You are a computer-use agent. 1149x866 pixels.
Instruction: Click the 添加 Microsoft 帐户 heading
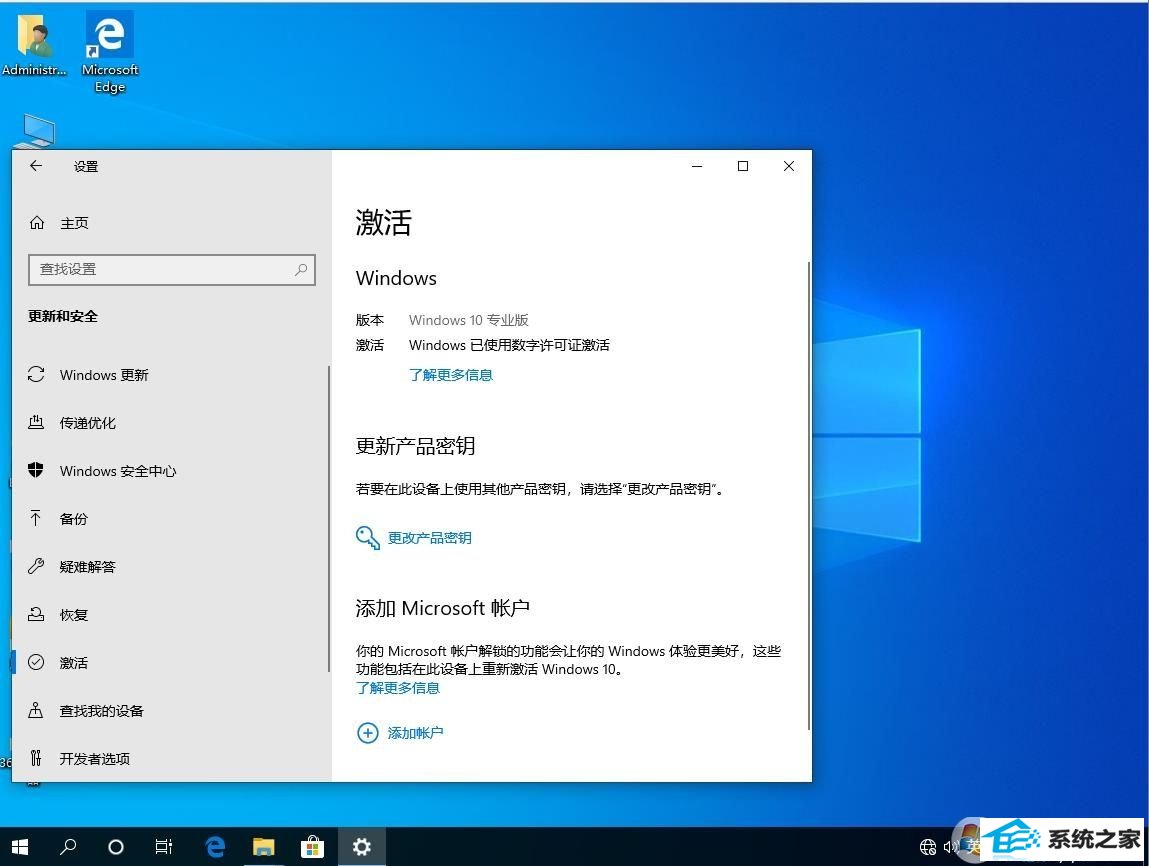443,608
